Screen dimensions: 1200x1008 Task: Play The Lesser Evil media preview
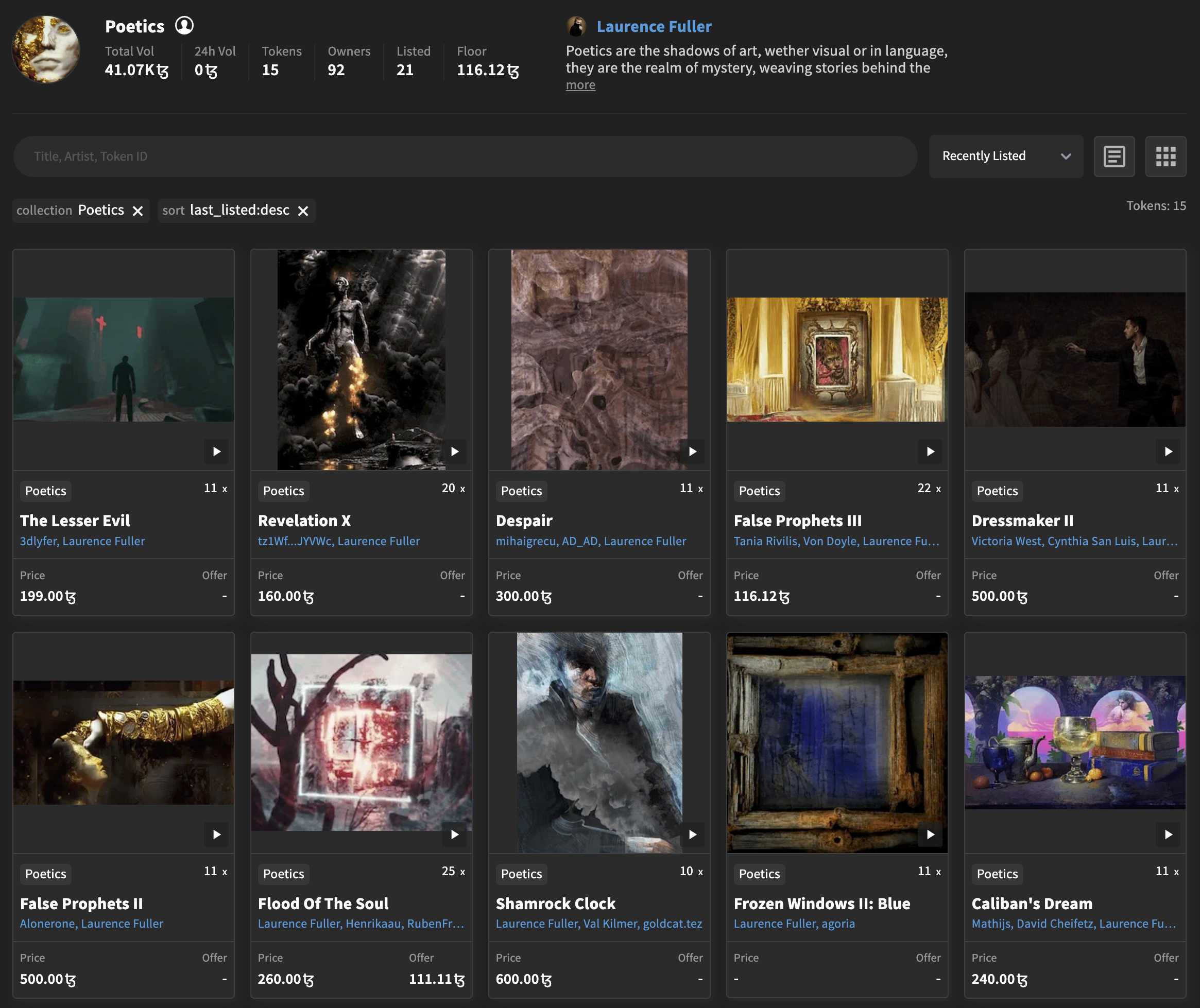click(216, 451)
